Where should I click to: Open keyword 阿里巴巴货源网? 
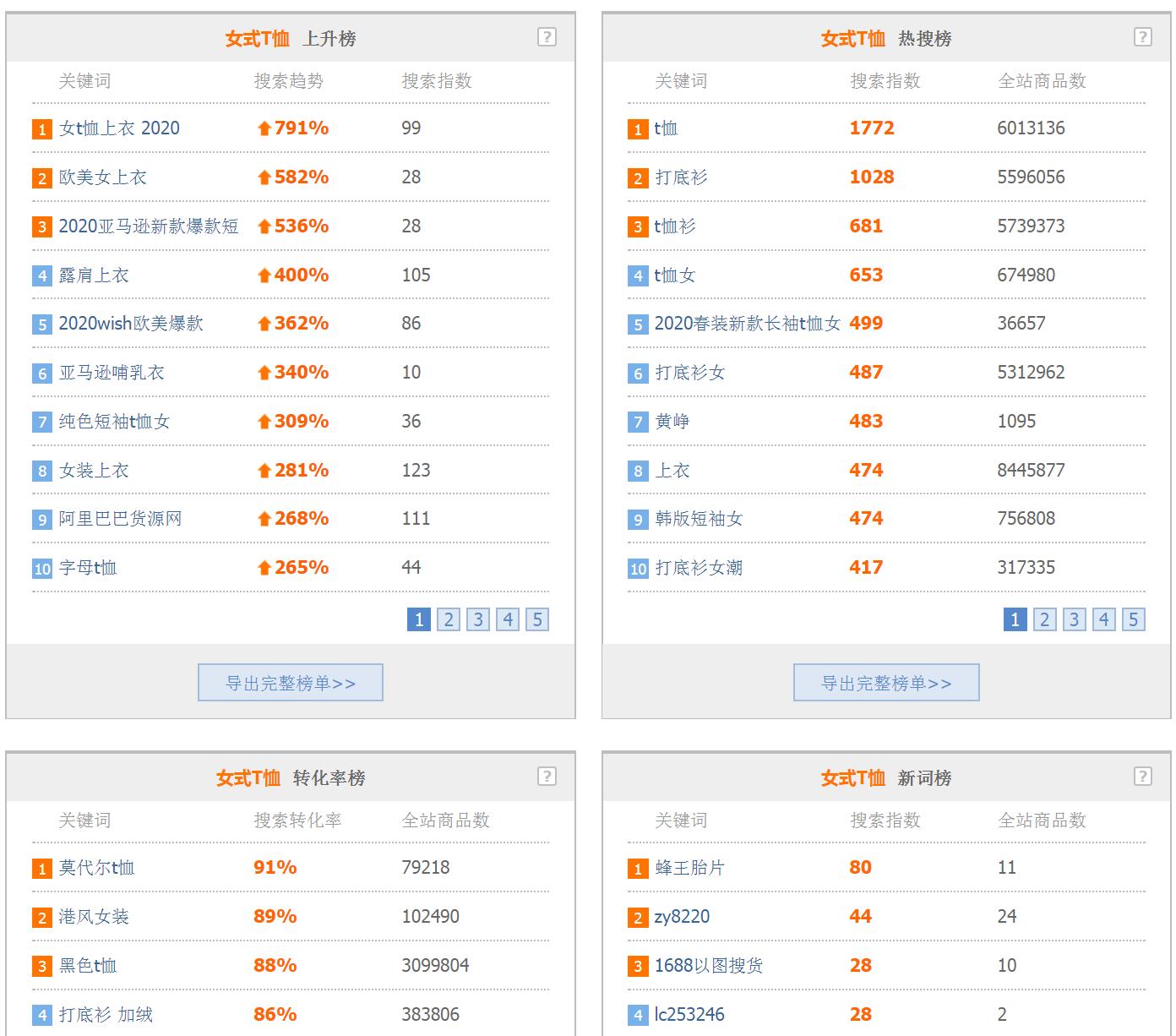click(120, 519)
